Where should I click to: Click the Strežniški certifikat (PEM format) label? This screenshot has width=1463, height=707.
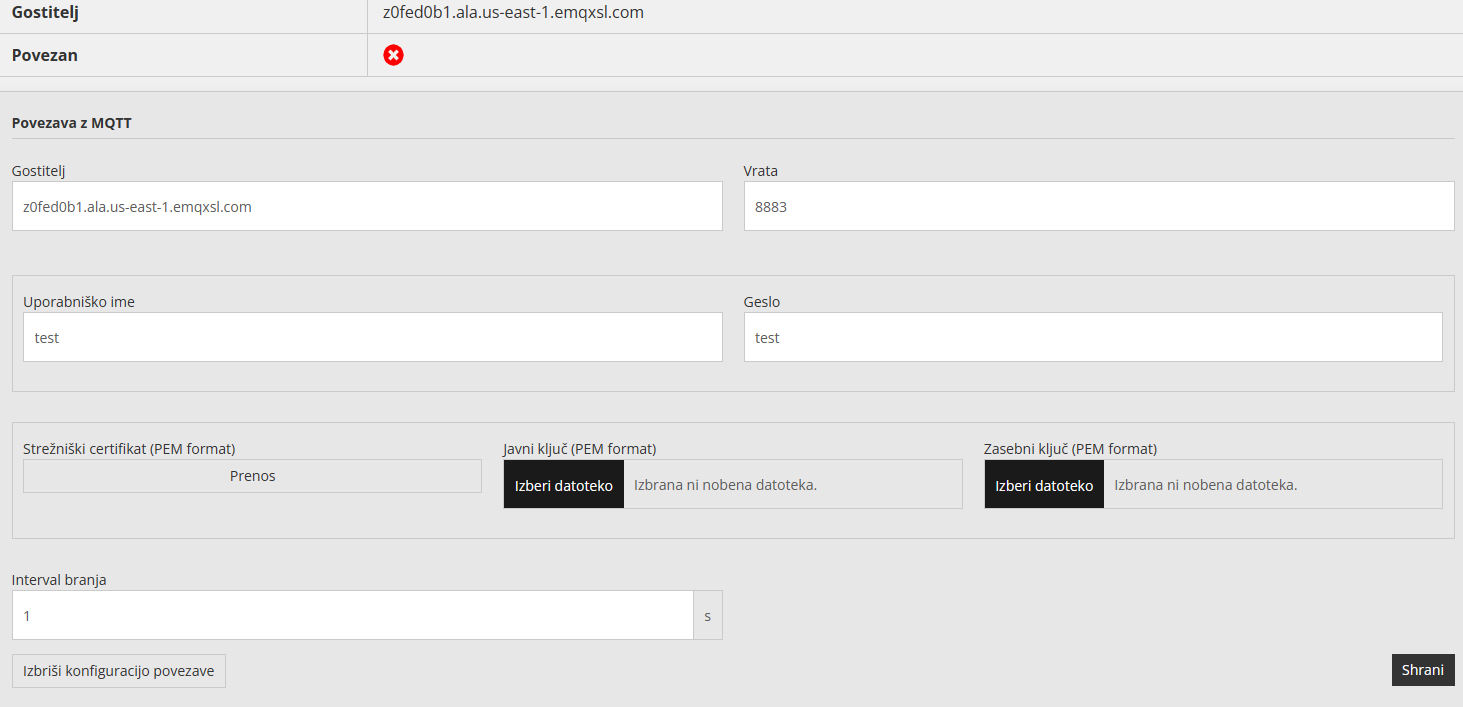129,449
